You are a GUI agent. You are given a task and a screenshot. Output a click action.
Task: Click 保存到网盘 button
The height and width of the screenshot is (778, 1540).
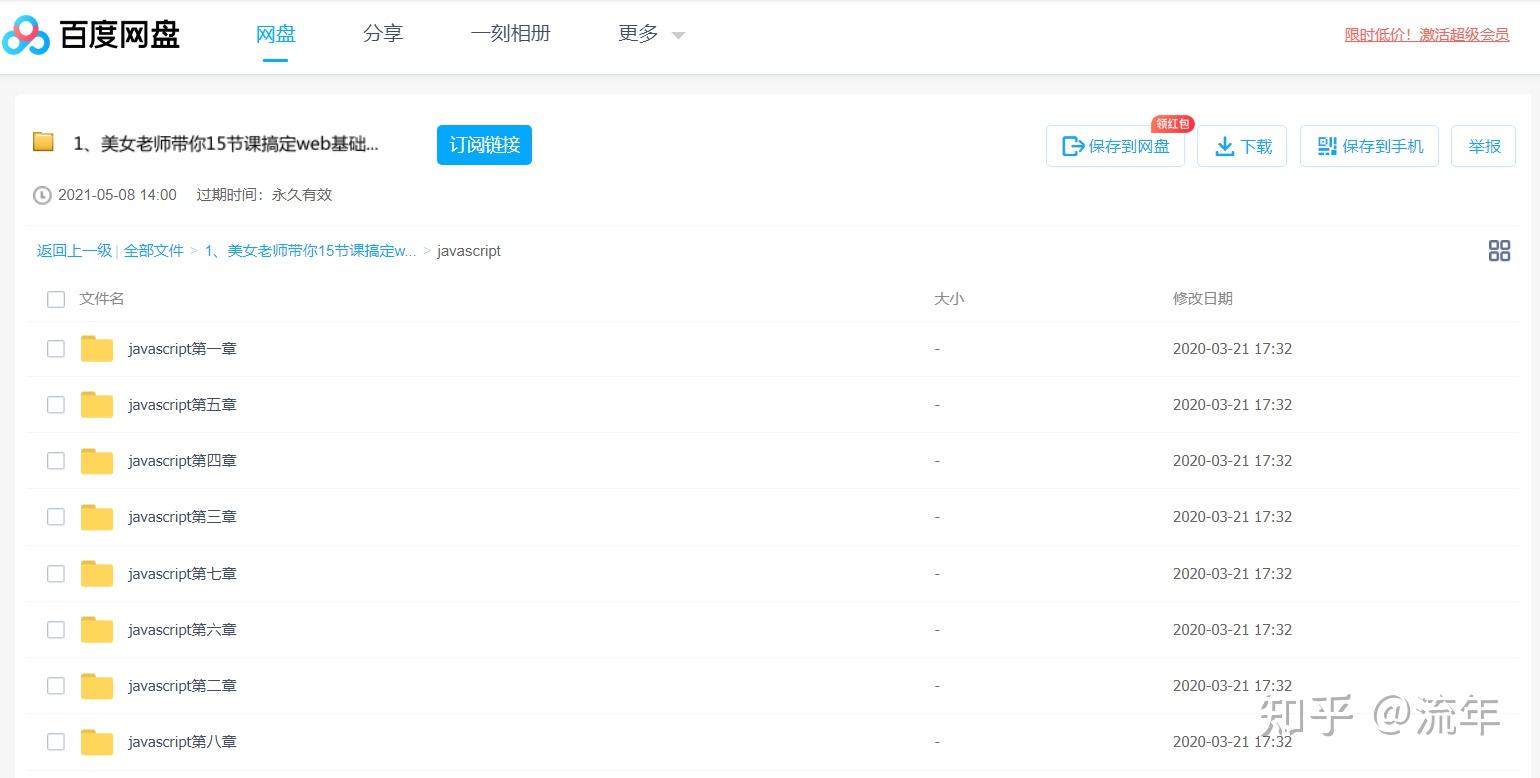[1115, 146]
